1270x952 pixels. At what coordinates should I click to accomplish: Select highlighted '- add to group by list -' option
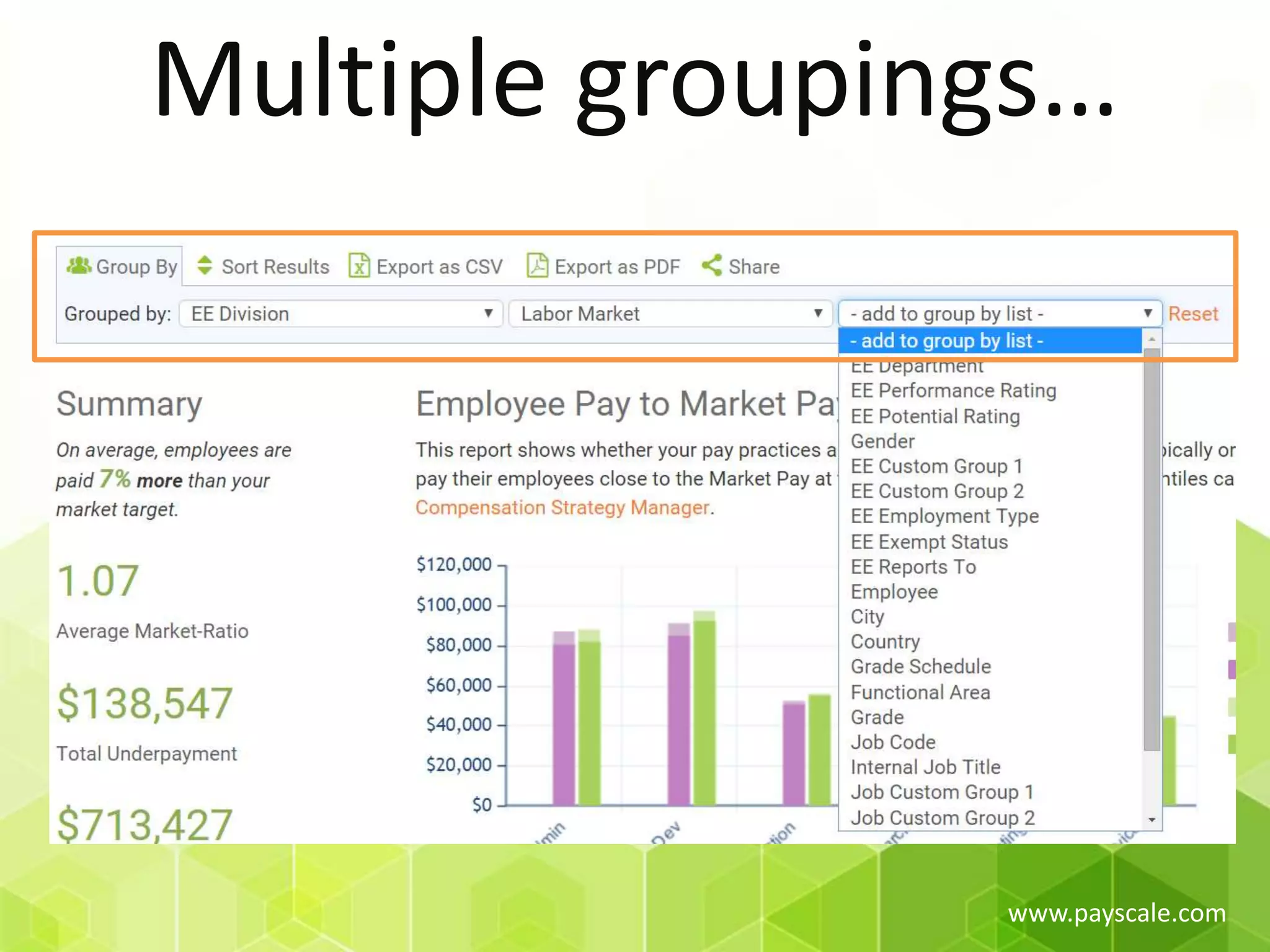pyautogui.click(x=990, y=341)
